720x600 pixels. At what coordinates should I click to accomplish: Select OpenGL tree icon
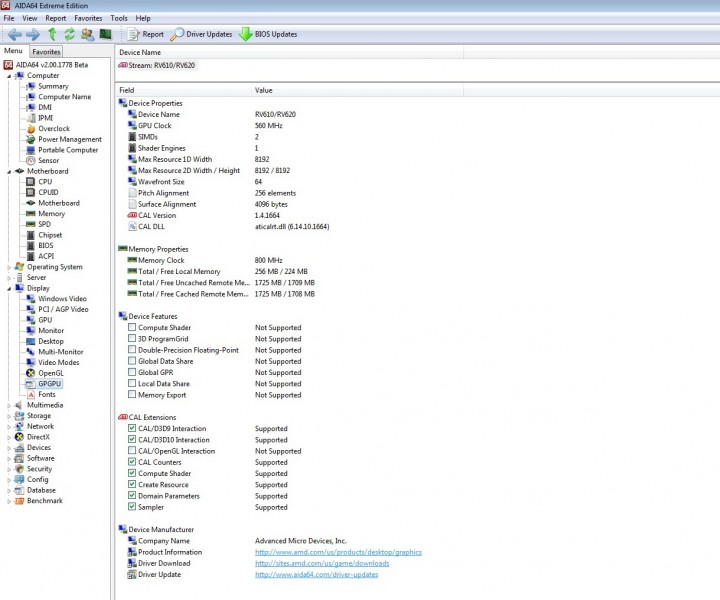31,373
